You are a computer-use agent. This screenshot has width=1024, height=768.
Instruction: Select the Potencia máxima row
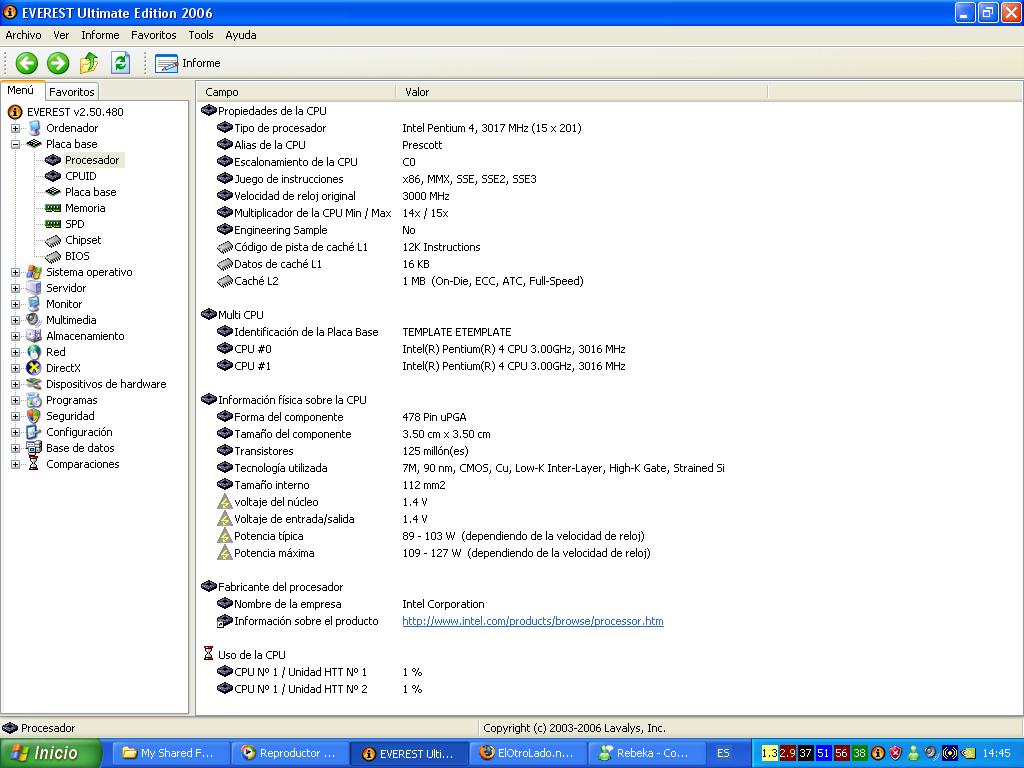click(x=434, y=553)
